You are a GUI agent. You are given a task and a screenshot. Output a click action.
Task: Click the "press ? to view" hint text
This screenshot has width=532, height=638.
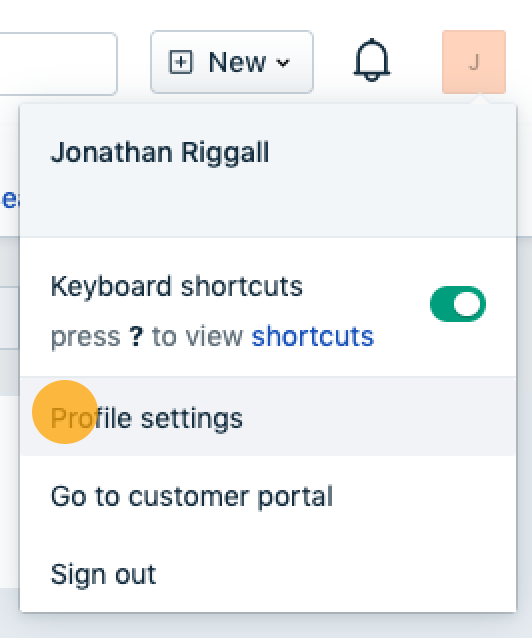click(147, 336)
